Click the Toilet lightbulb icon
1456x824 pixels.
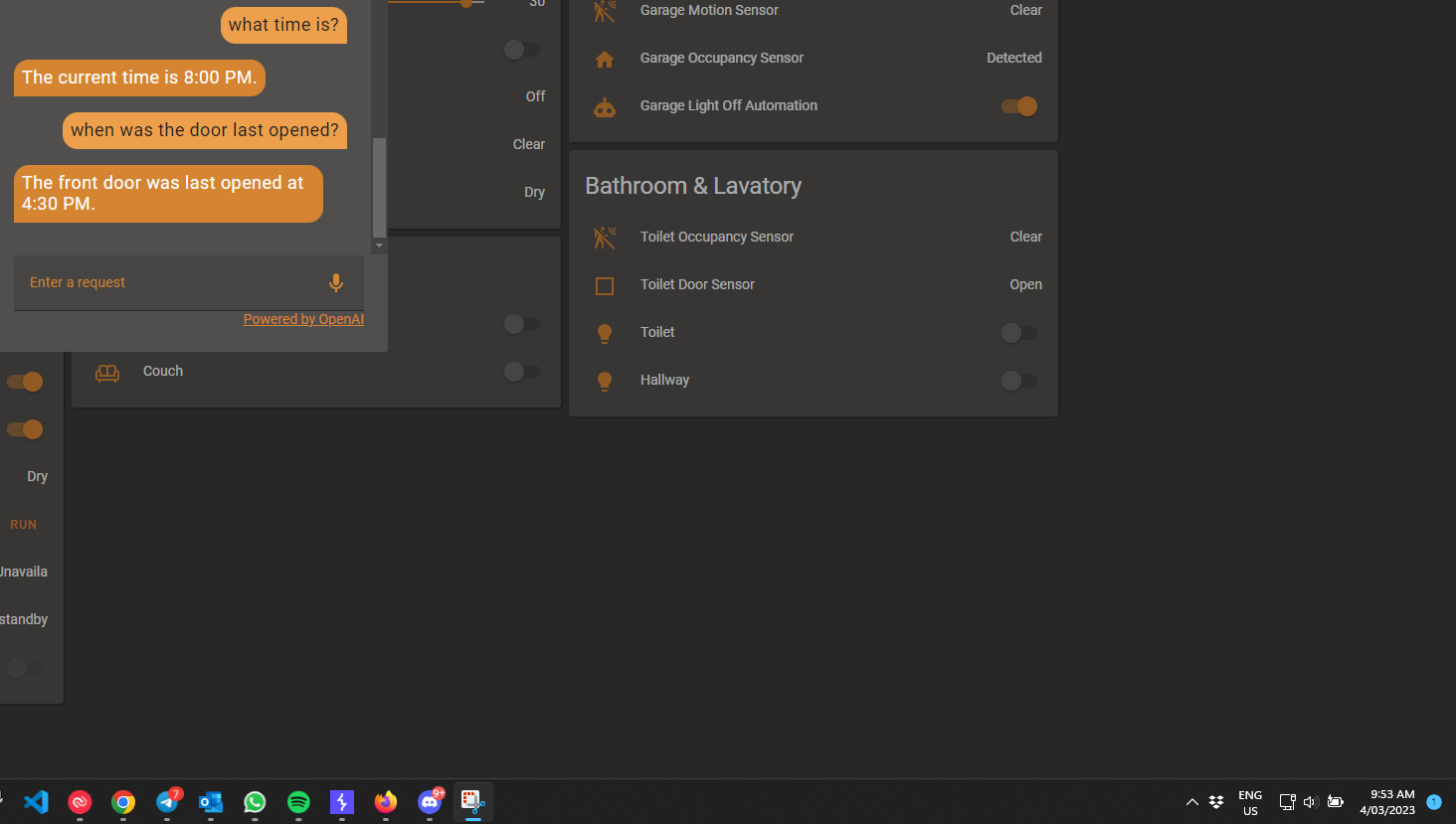(x=605, y=332)
